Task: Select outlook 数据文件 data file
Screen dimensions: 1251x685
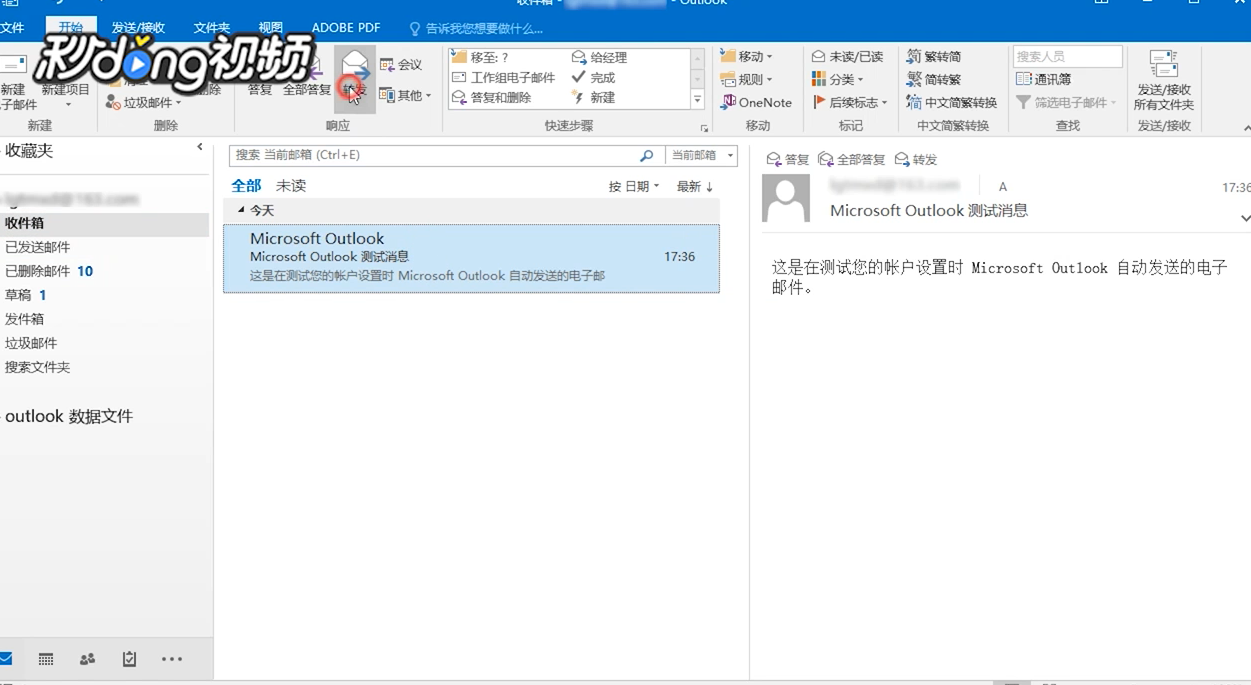Action: point(69,416)
